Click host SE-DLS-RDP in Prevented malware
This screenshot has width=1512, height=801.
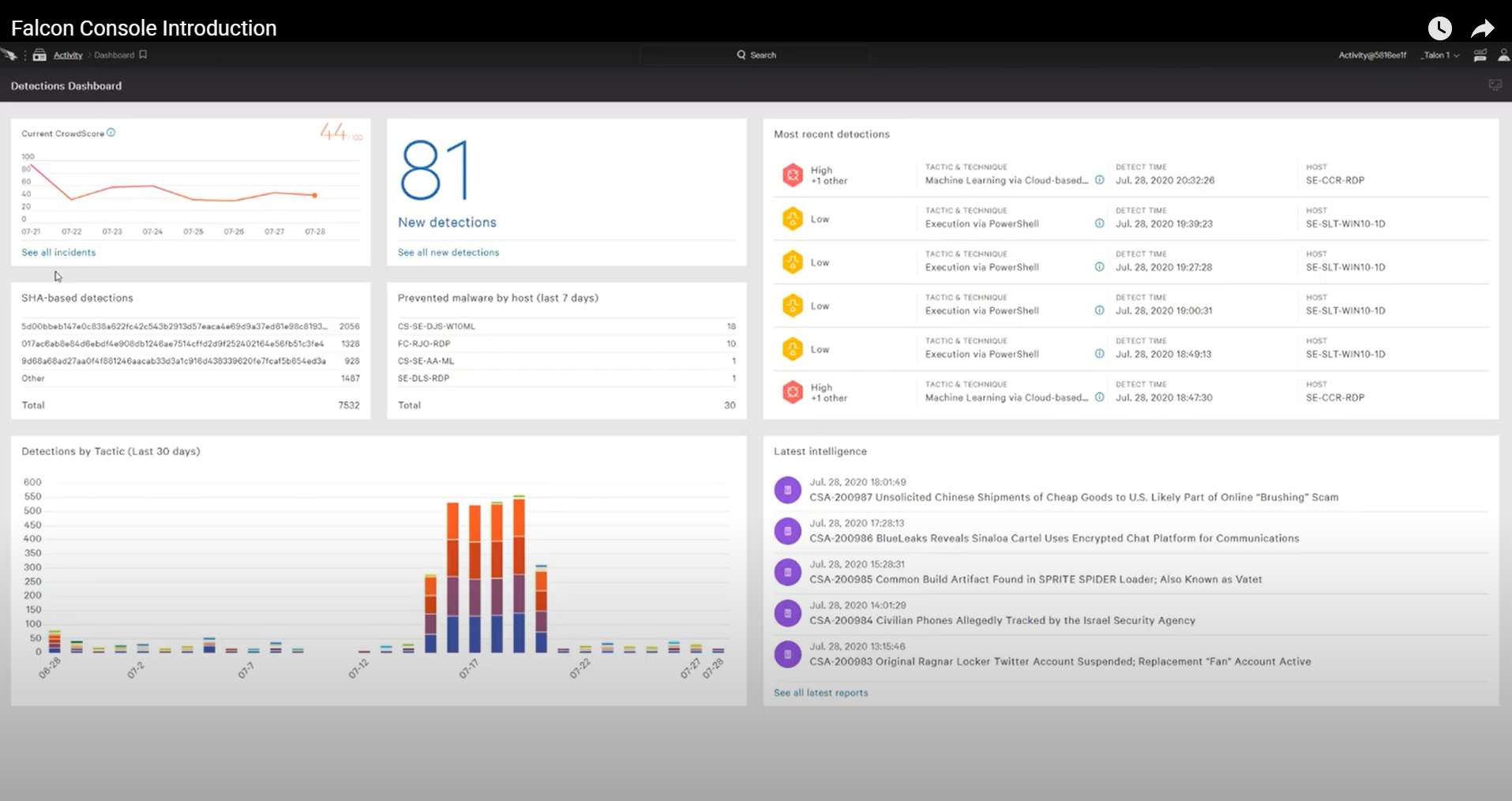[x=423, y=378]
